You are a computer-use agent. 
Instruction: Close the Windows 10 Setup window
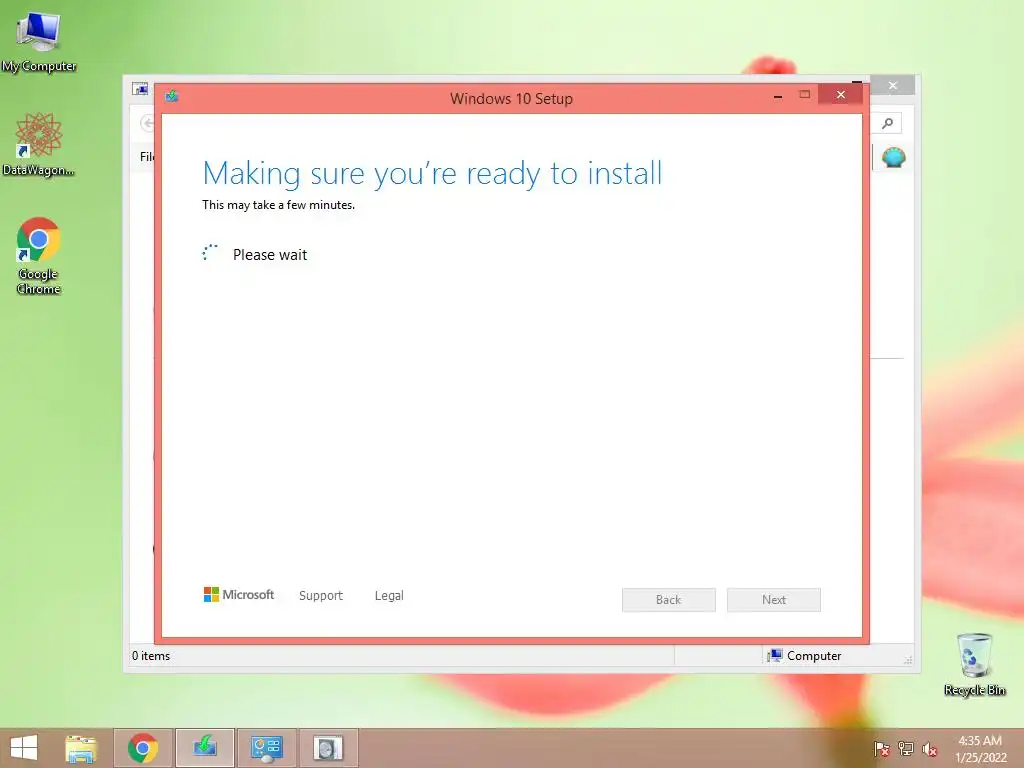point(840,95)
